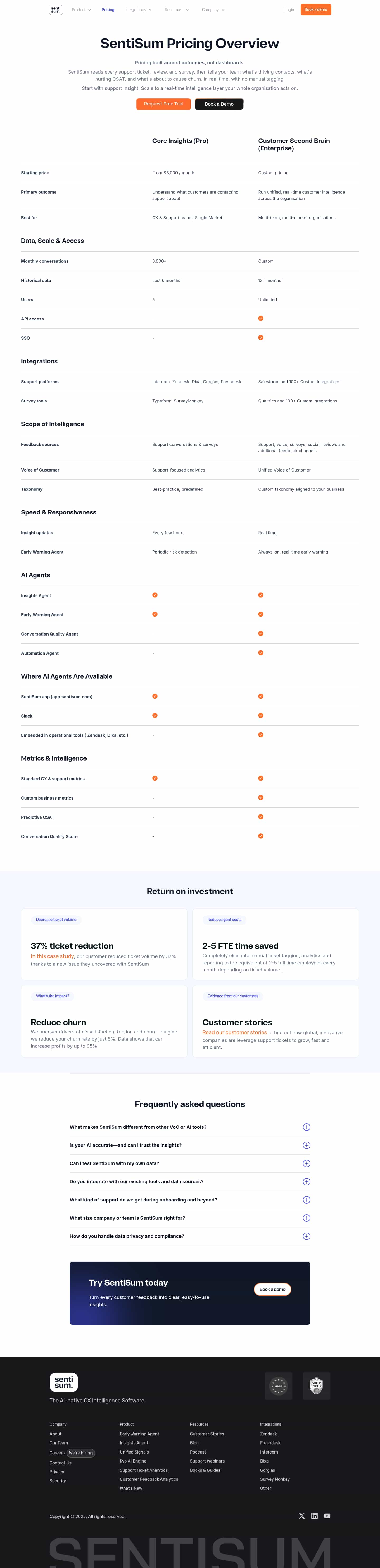Viewport: 380px width, 1568px height.
Task: Select the Pricing nav item
Action: point(108,10)
